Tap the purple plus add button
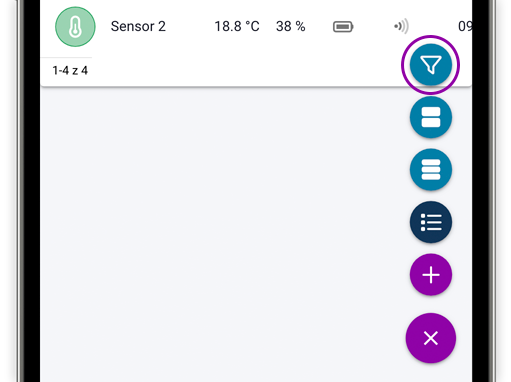The width and height of the screenshot is (511, 382). tap(431, 275)
